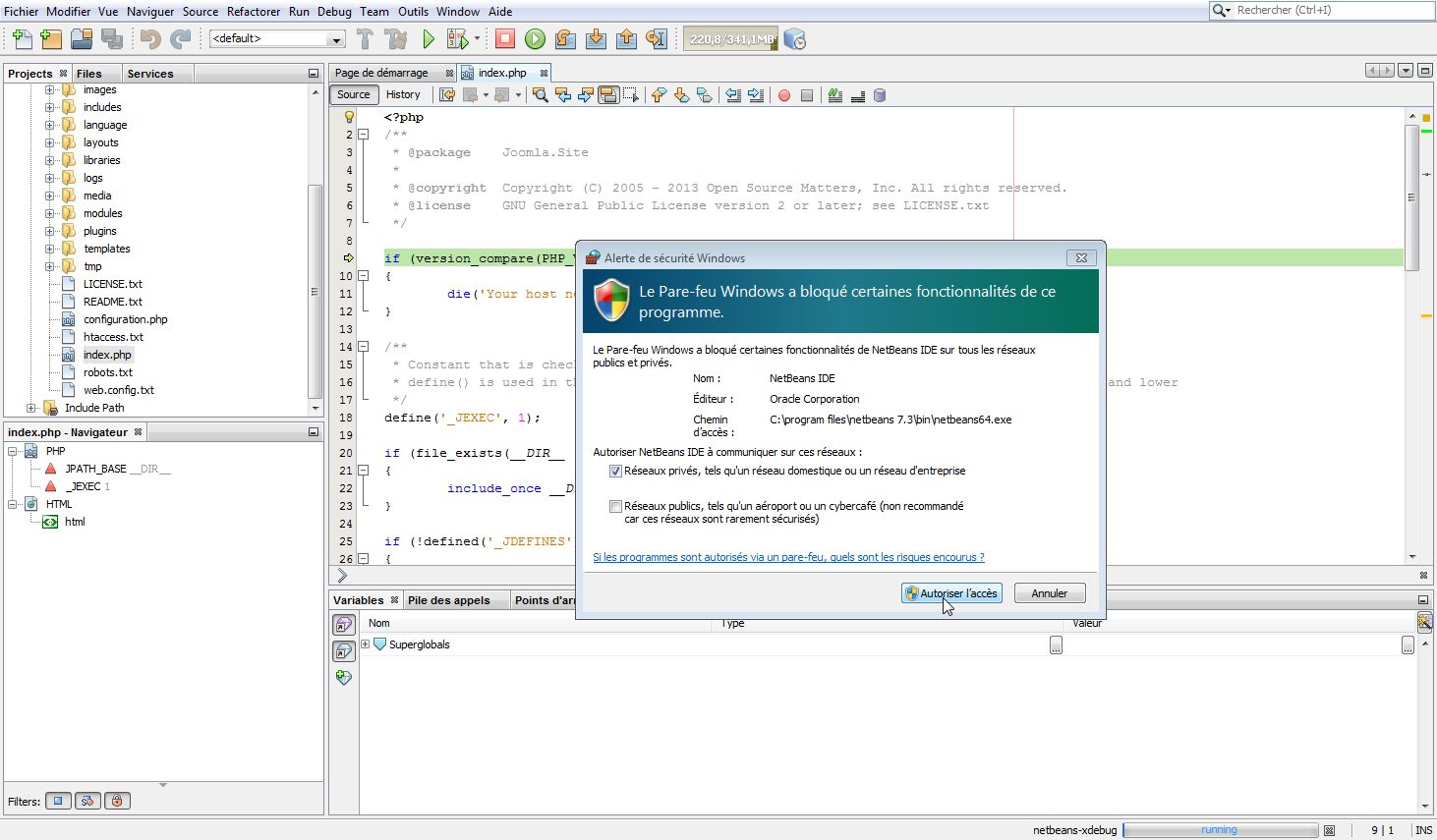The image size is (1437, 840).
Task: Click the Shift Line Left icon
Action: [733, 95]
